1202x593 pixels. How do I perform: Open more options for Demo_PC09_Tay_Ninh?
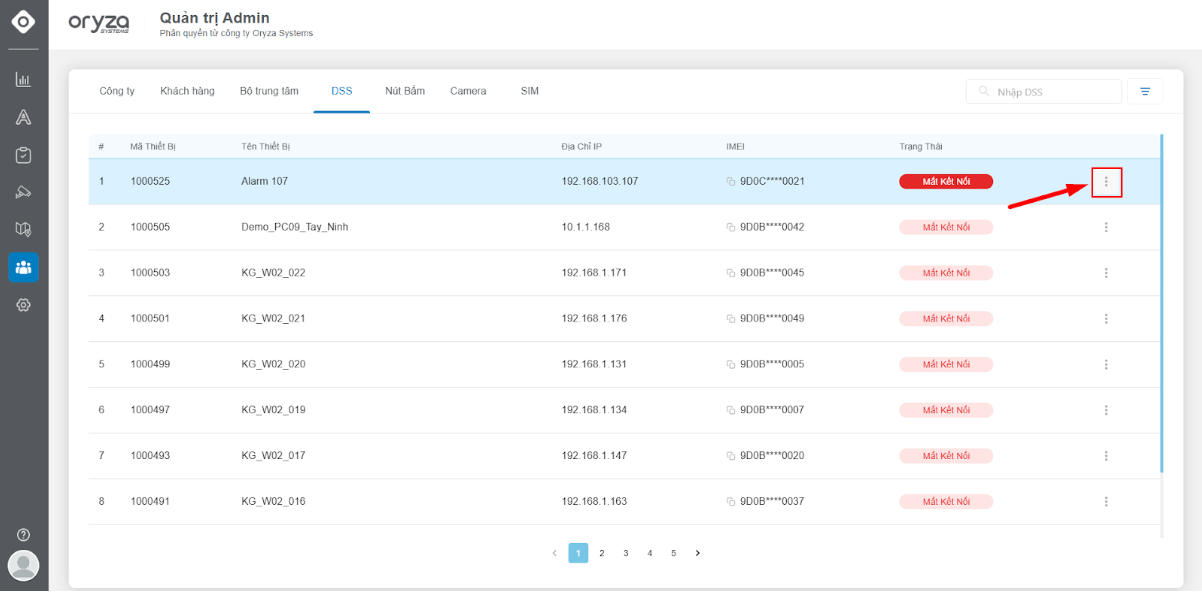(1106, 227)
